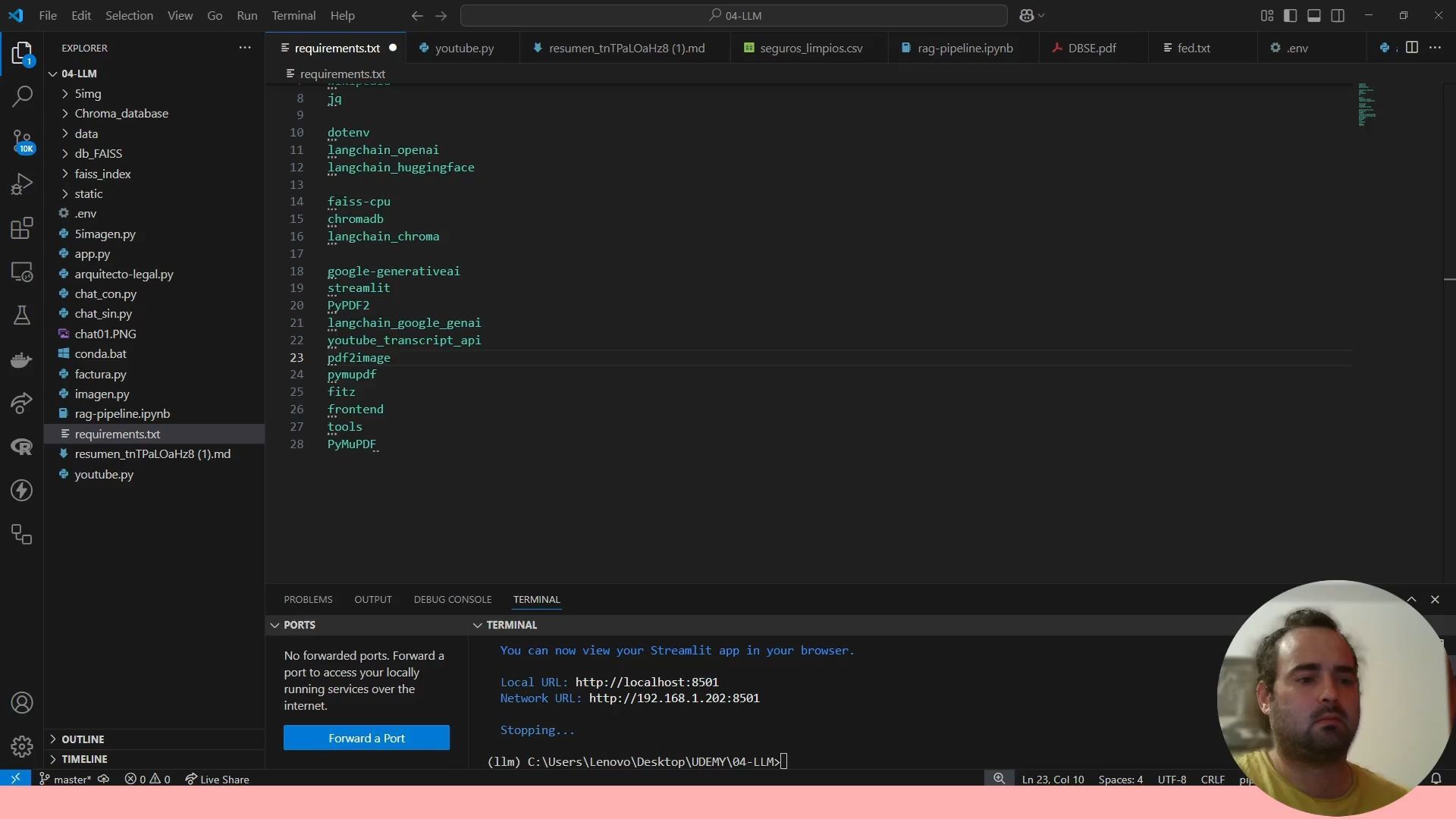The image size is (1456, 819).
Task: Open Explorer Views and More Actions ellipsis
Action: coord(244,47)
